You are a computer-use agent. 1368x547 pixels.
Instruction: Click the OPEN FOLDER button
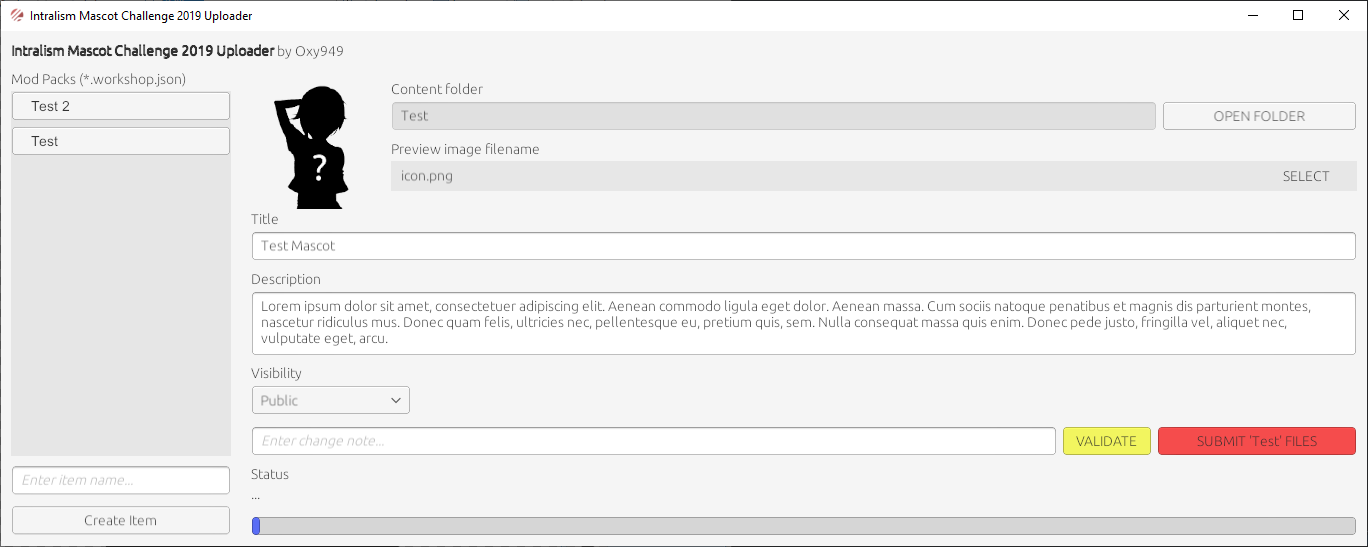coord(1259,116)
